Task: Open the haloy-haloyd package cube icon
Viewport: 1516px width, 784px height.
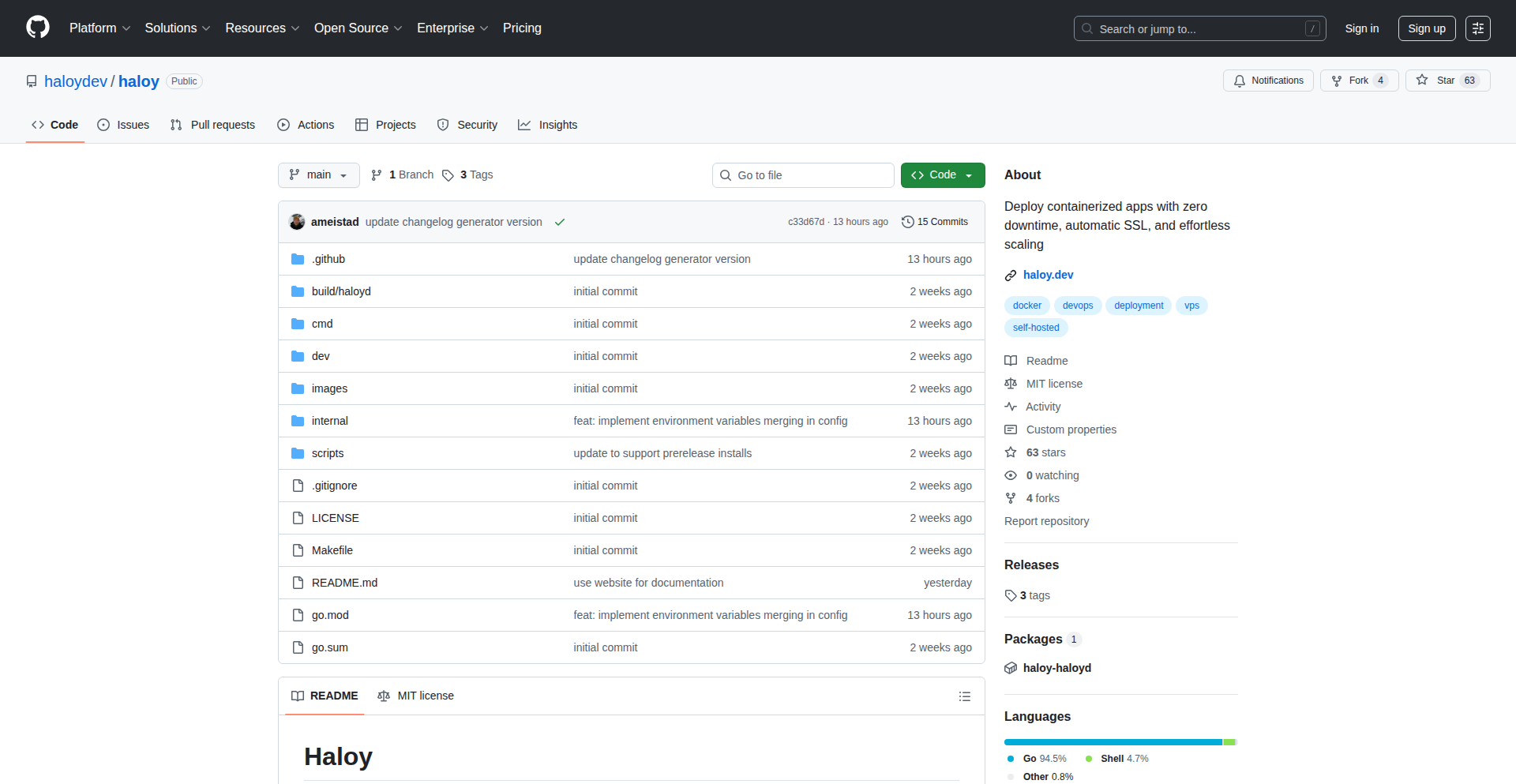Action: 1011,668
